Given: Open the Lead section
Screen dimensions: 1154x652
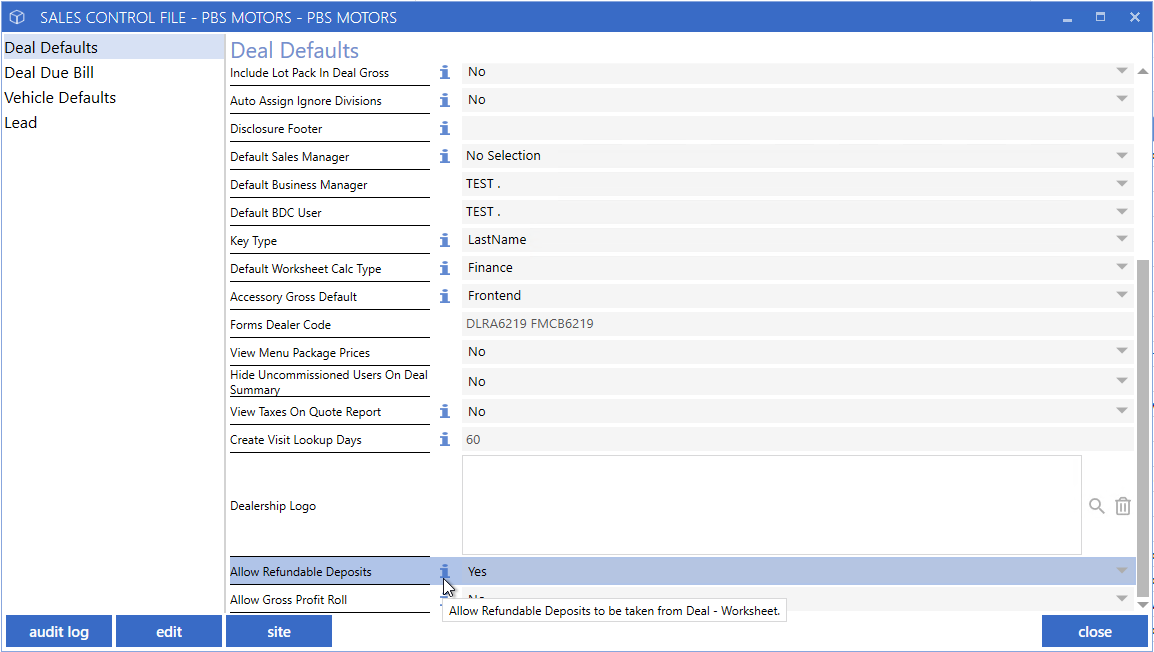Looking at the screenshot, I should [x=113, y=122].
